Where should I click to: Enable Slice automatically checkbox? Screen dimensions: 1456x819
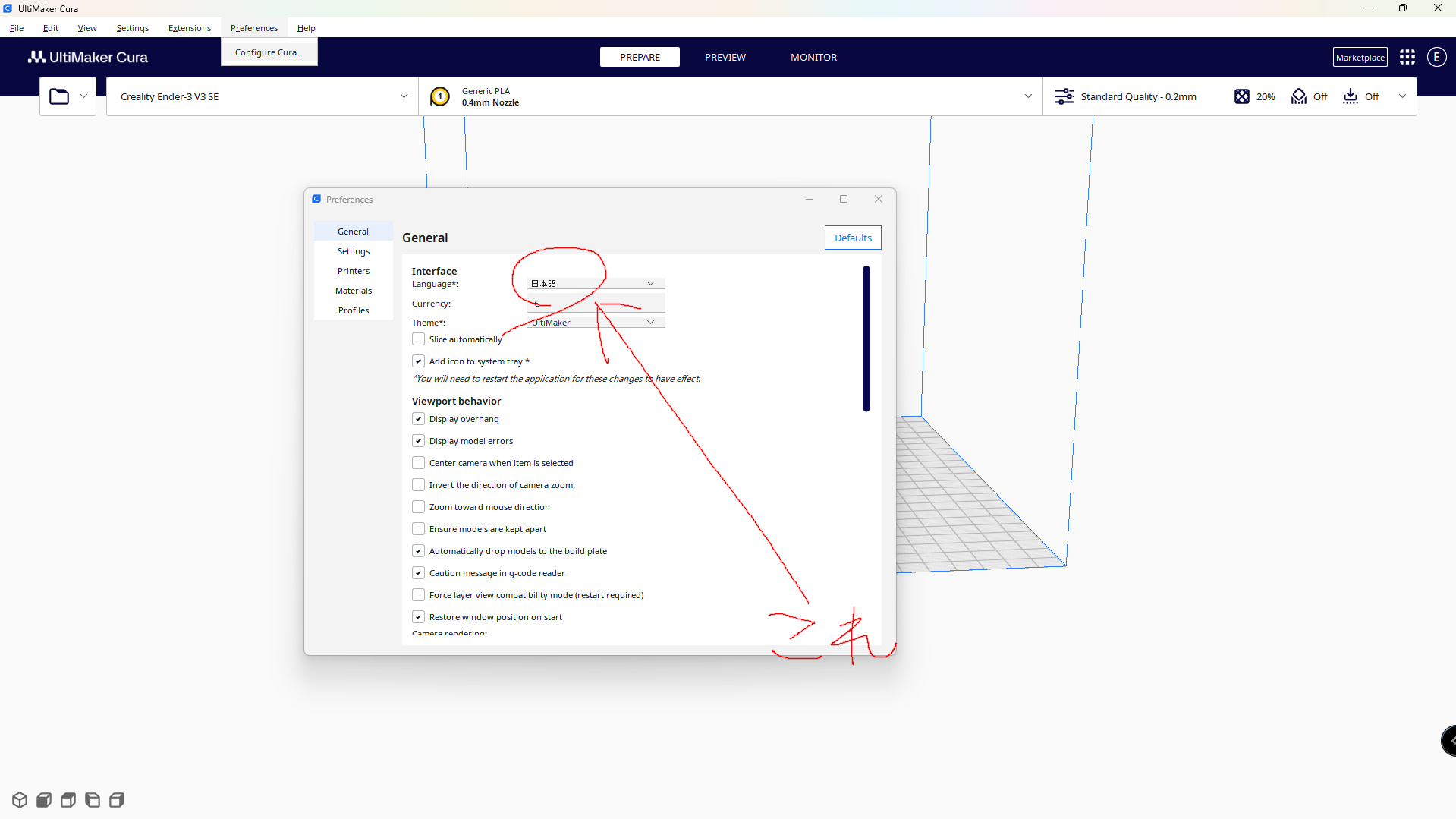pos(419,339)
